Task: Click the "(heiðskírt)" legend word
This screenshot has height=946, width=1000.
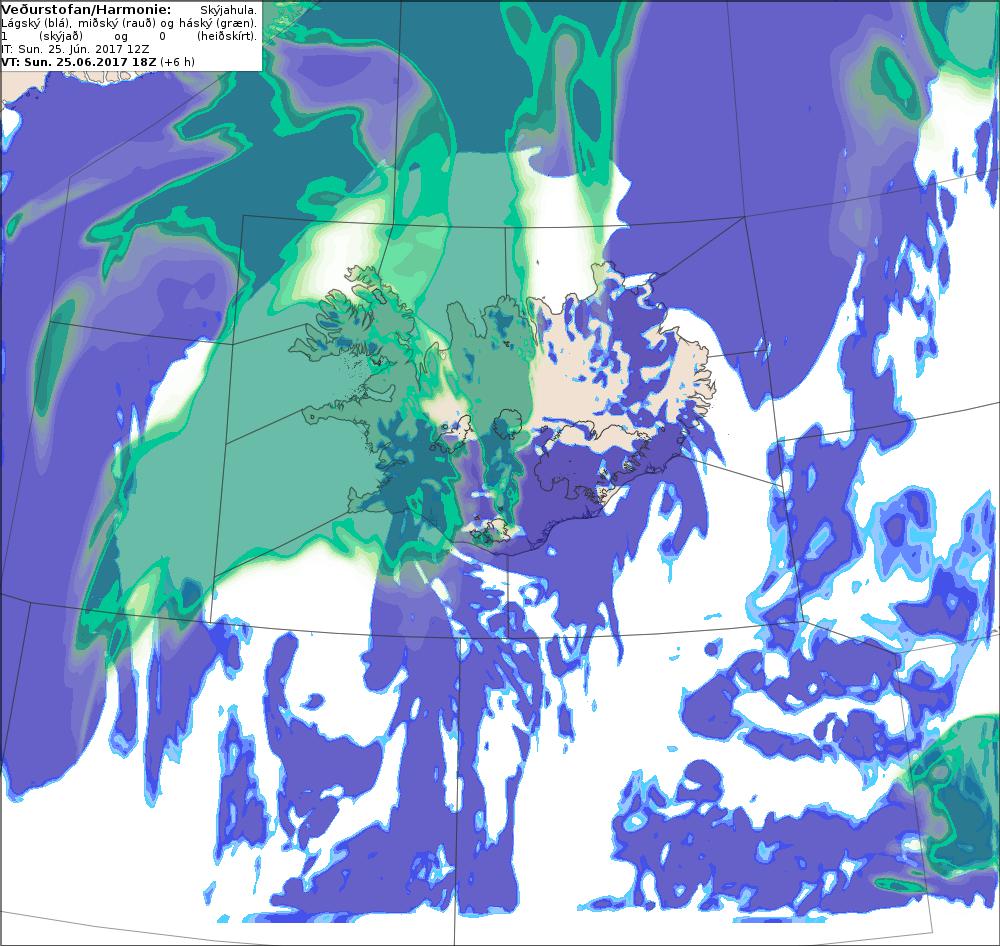Action: (227, 36)
